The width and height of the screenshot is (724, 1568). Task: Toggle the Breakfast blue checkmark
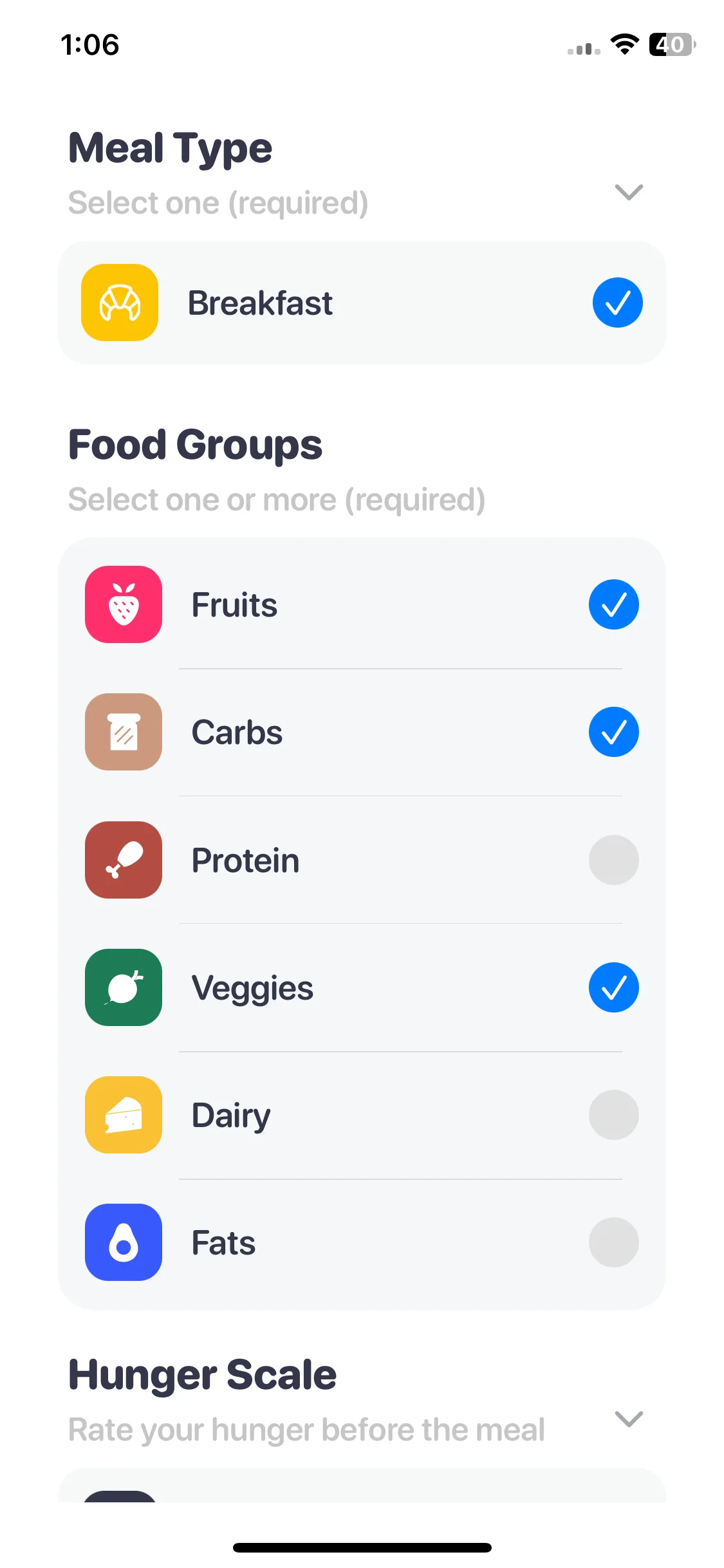coord(618,303)
